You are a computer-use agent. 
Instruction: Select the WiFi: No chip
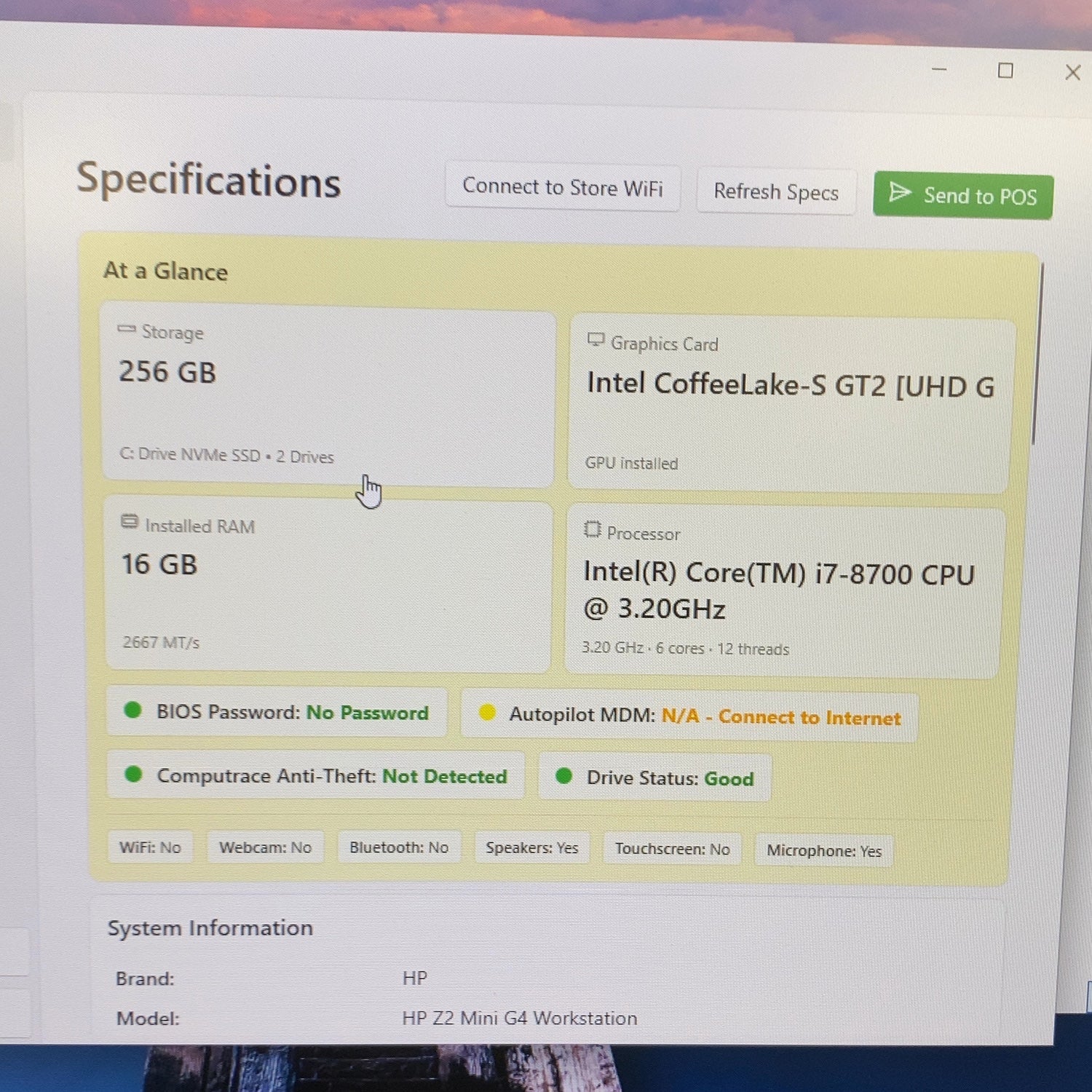pyautogui.click(x=150, y=847)
